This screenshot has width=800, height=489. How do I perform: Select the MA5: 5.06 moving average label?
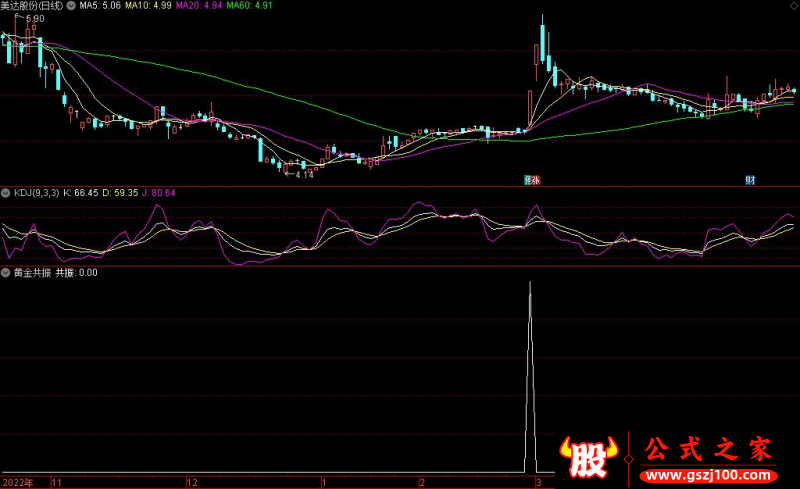click(102, 5)
